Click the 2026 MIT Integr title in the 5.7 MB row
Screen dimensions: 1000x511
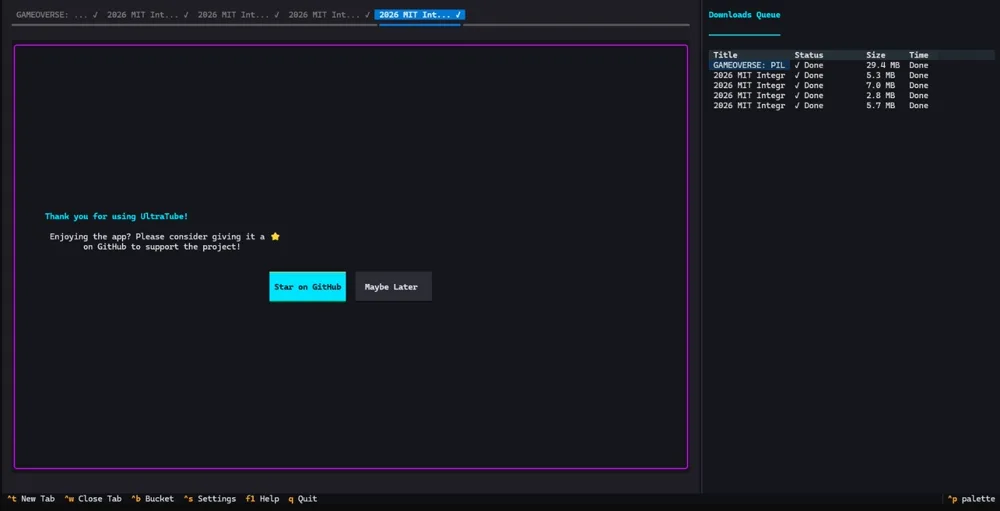(x=749, y=106)
